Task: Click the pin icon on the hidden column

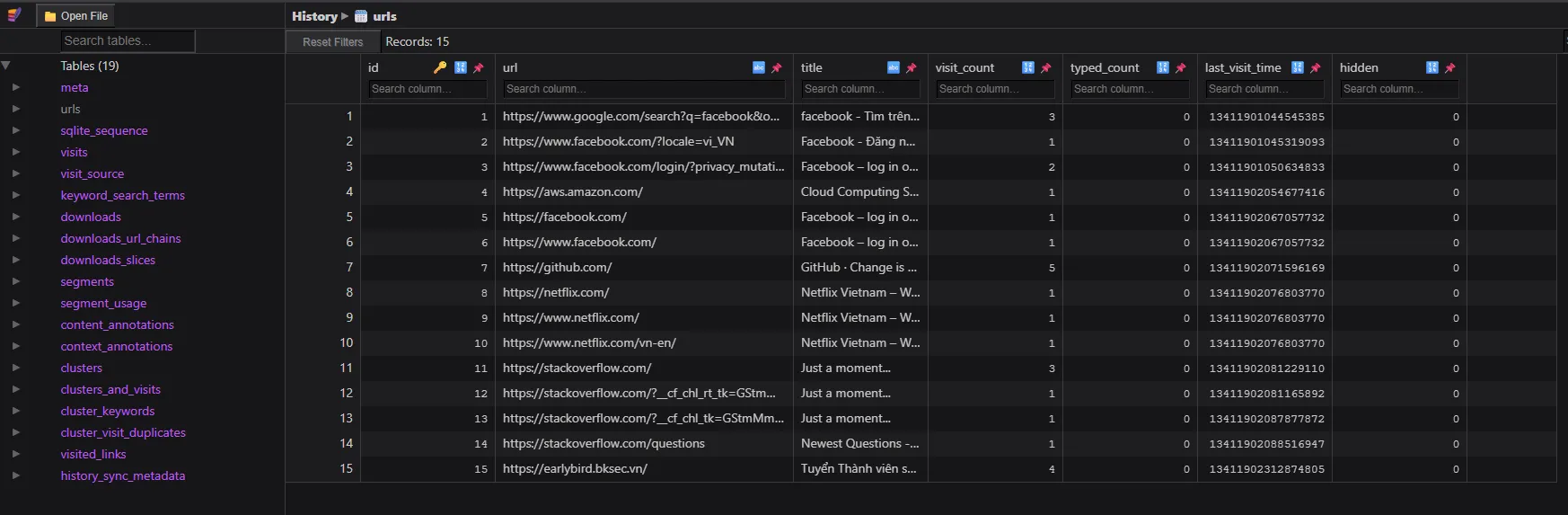Action: pyautogui.click(x=1450, y=67)
